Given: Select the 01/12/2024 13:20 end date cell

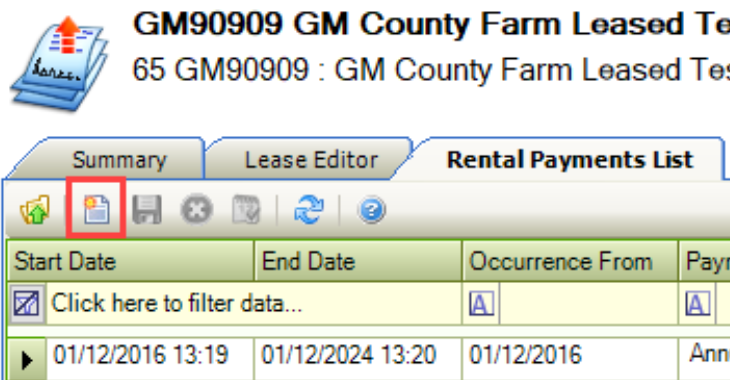Looking at the screenshot, I should (x=358, y=355).
